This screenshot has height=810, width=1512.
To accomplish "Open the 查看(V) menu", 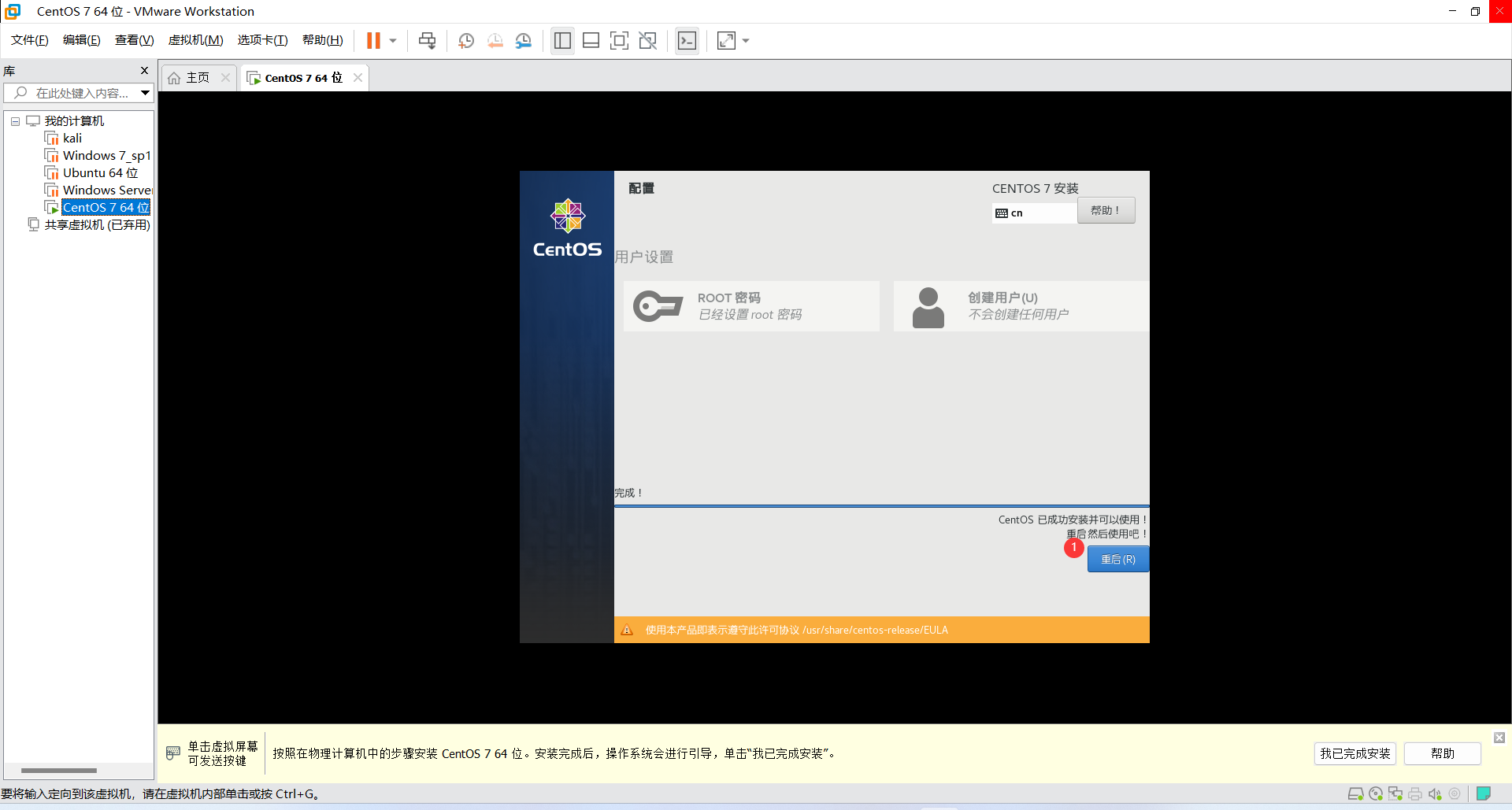I will click(135, 40).
